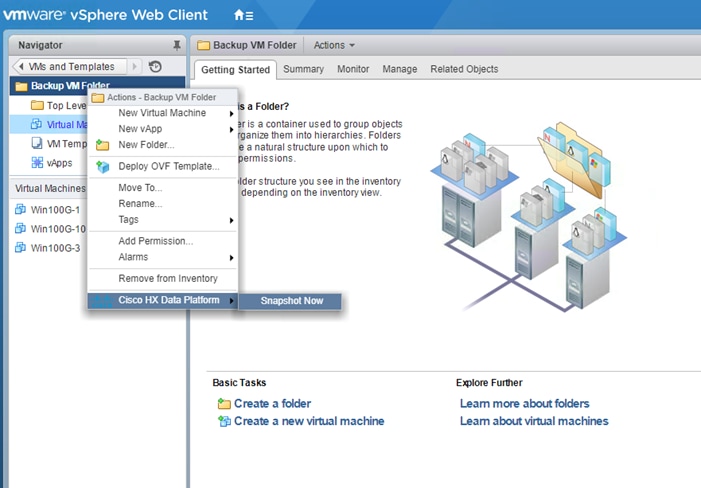Open Learn more about folders link
701x488 pixels.
click(x=524, y=404)
